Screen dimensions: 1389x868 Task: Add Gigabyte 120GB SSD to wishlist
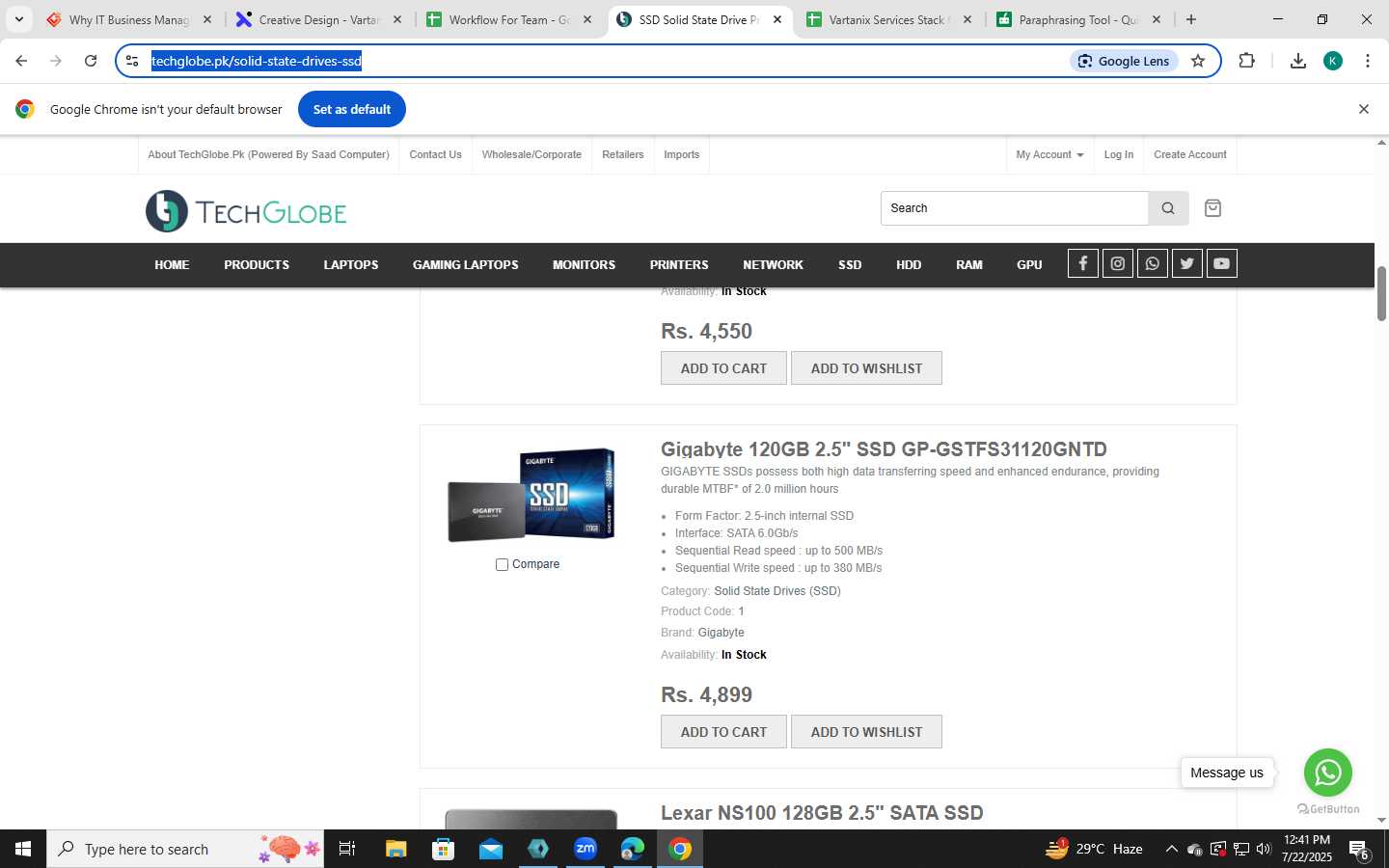point(866,732)
